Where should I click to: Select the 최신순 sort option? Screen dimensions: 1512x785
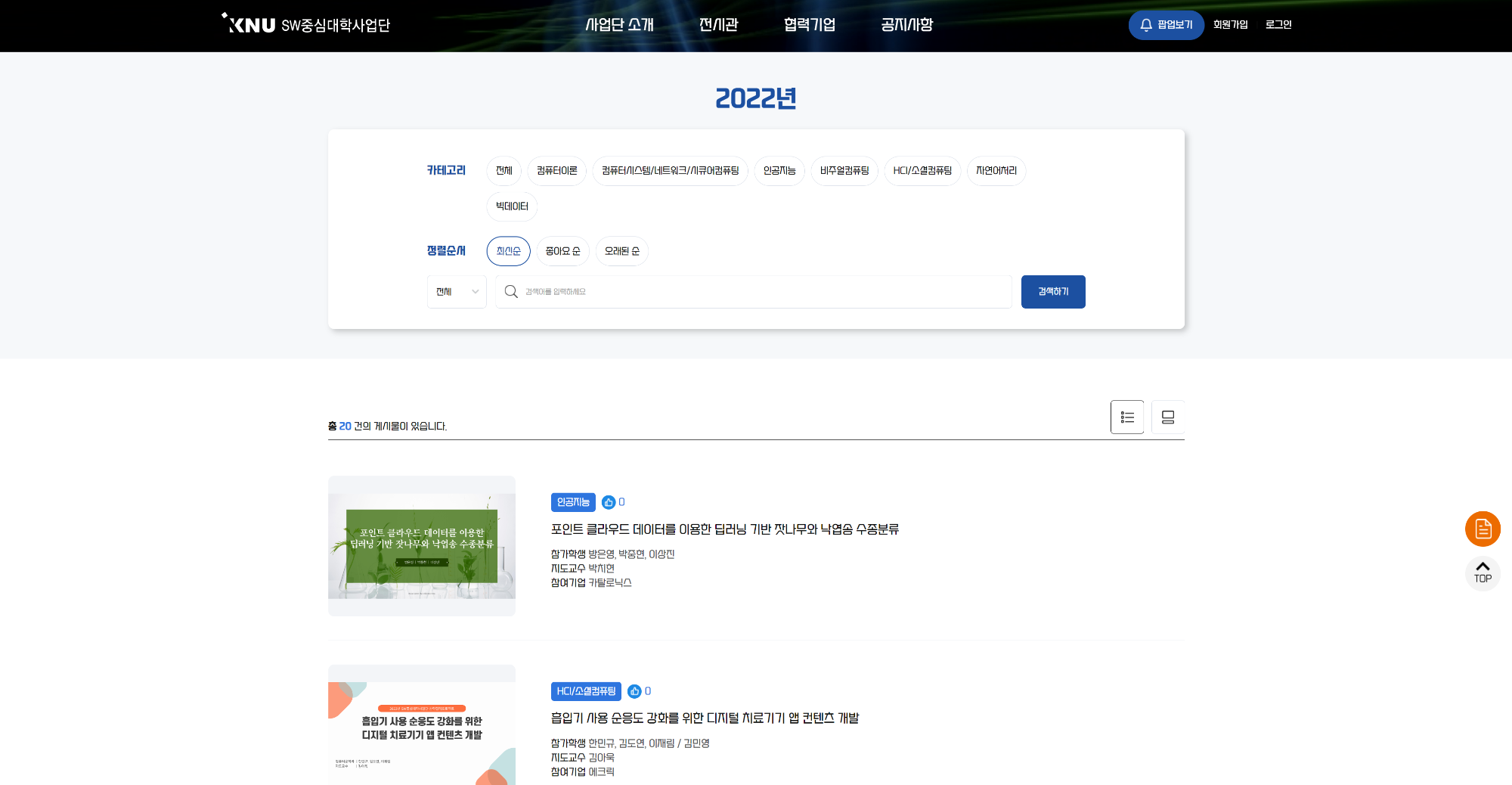point(508,251)
